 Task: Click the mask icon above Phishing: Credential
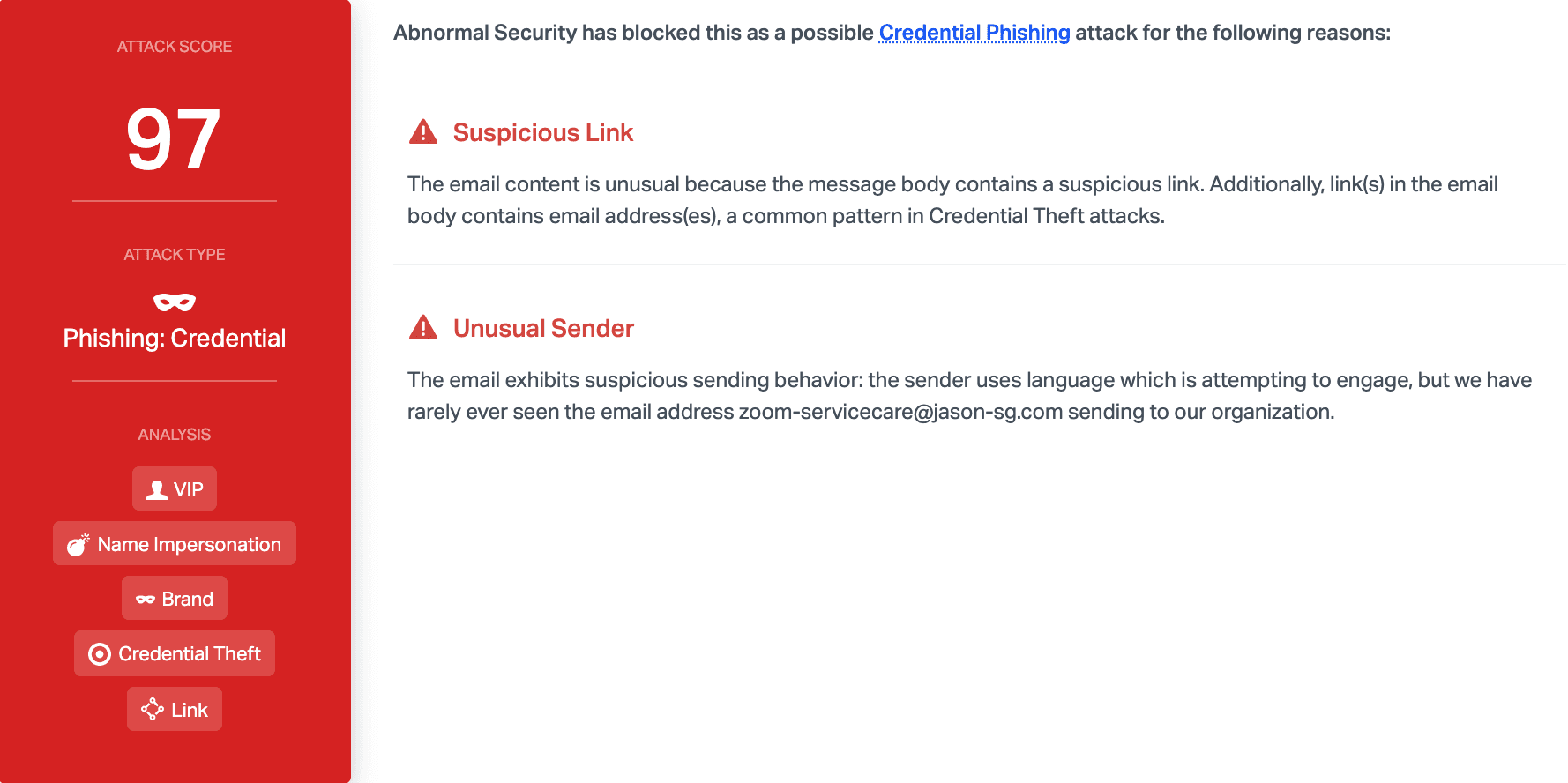[x=175, y=302]
